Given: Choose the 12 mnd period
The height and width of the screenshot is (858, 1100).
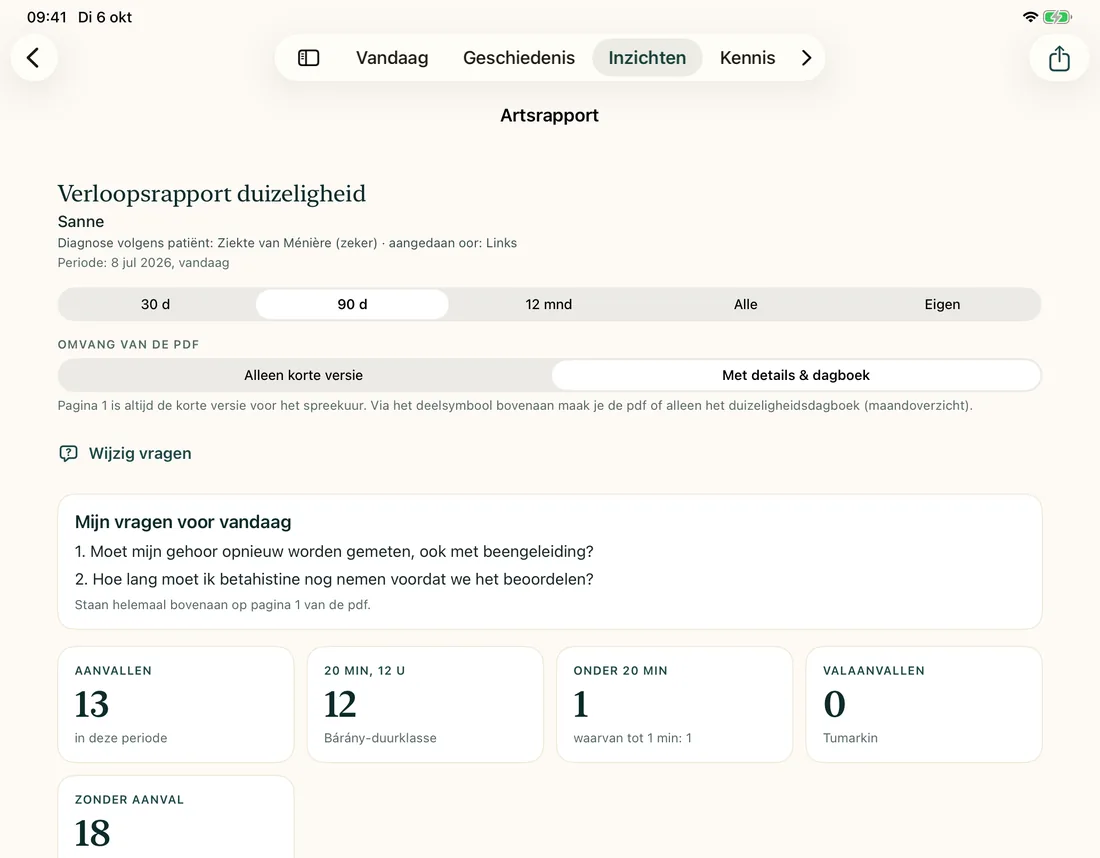Looking at the screenshot, I should point(549,304).
